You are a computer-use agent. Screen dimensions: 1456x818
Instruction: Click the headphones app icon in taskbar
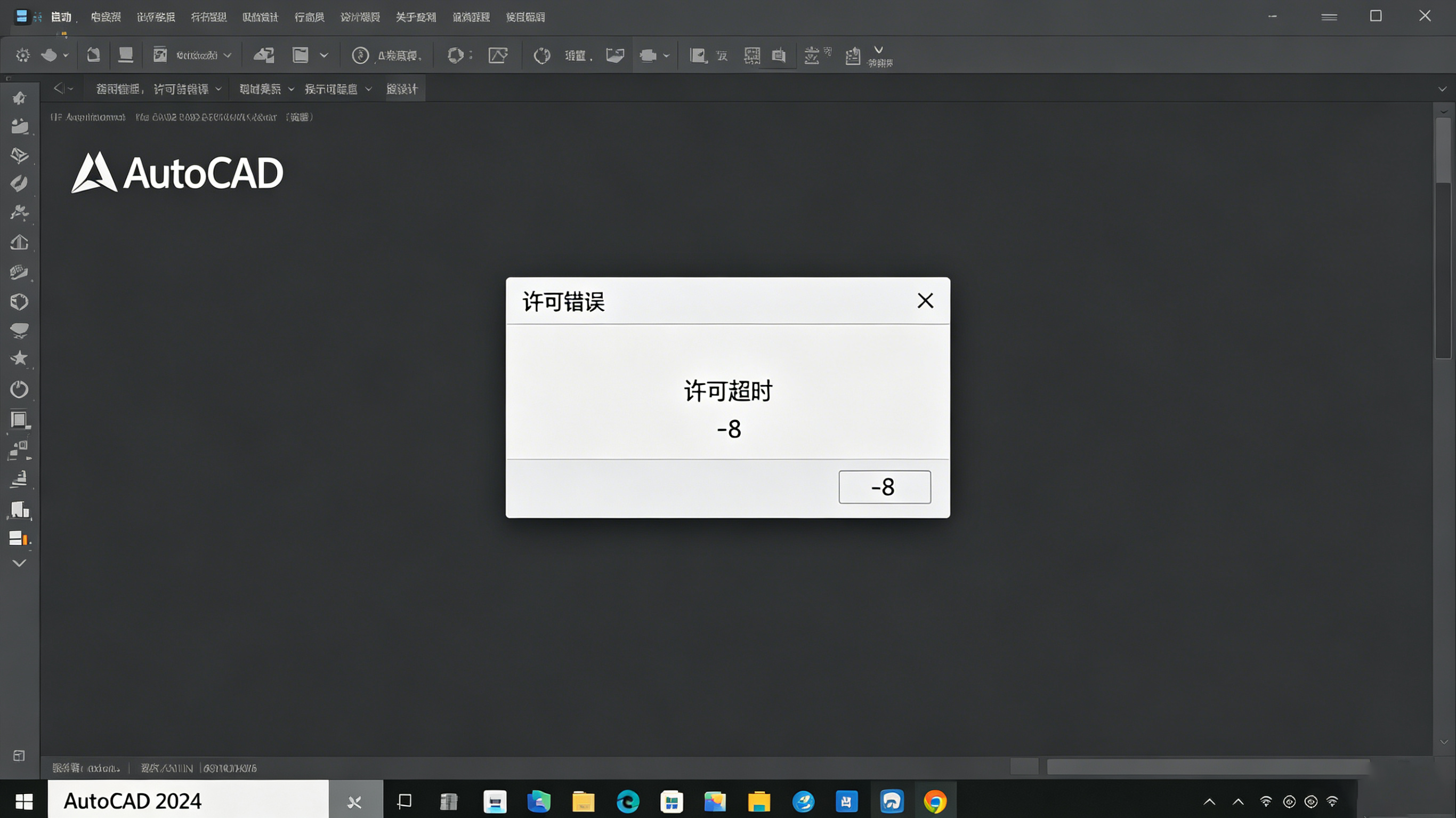892,801
